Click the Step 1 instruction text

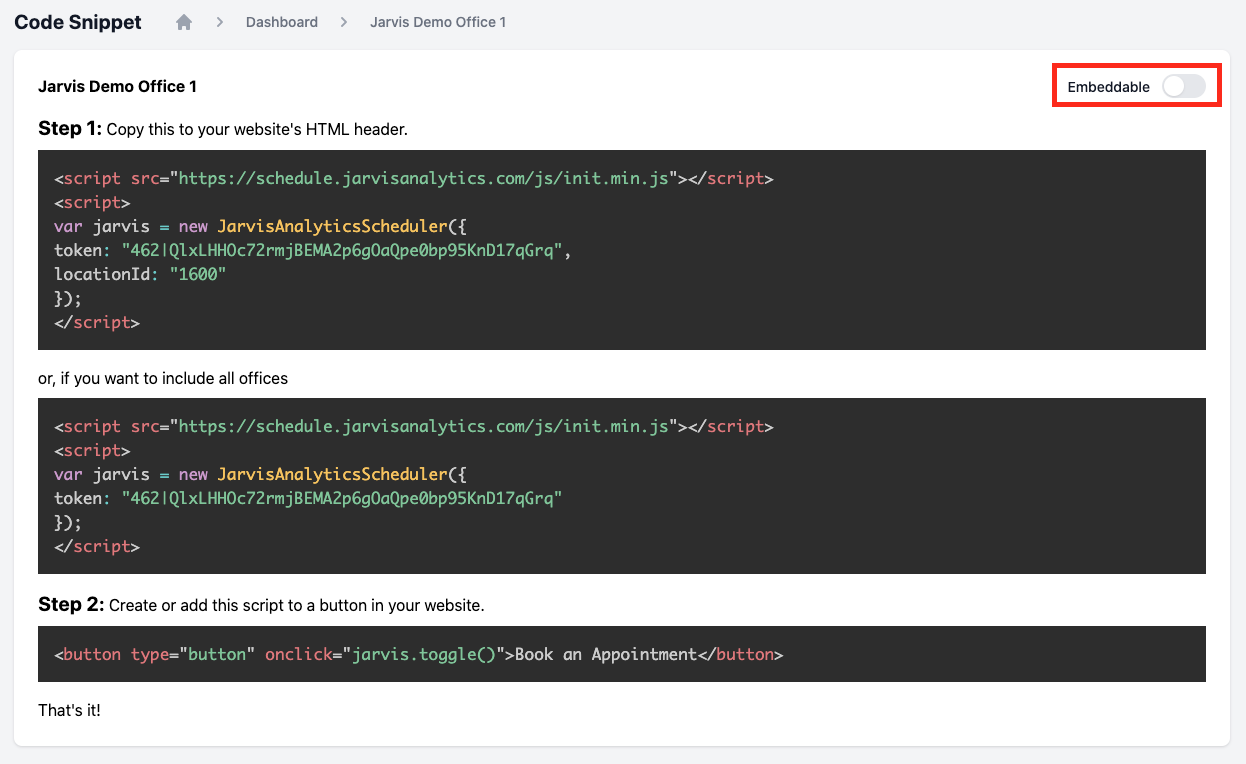223,129
